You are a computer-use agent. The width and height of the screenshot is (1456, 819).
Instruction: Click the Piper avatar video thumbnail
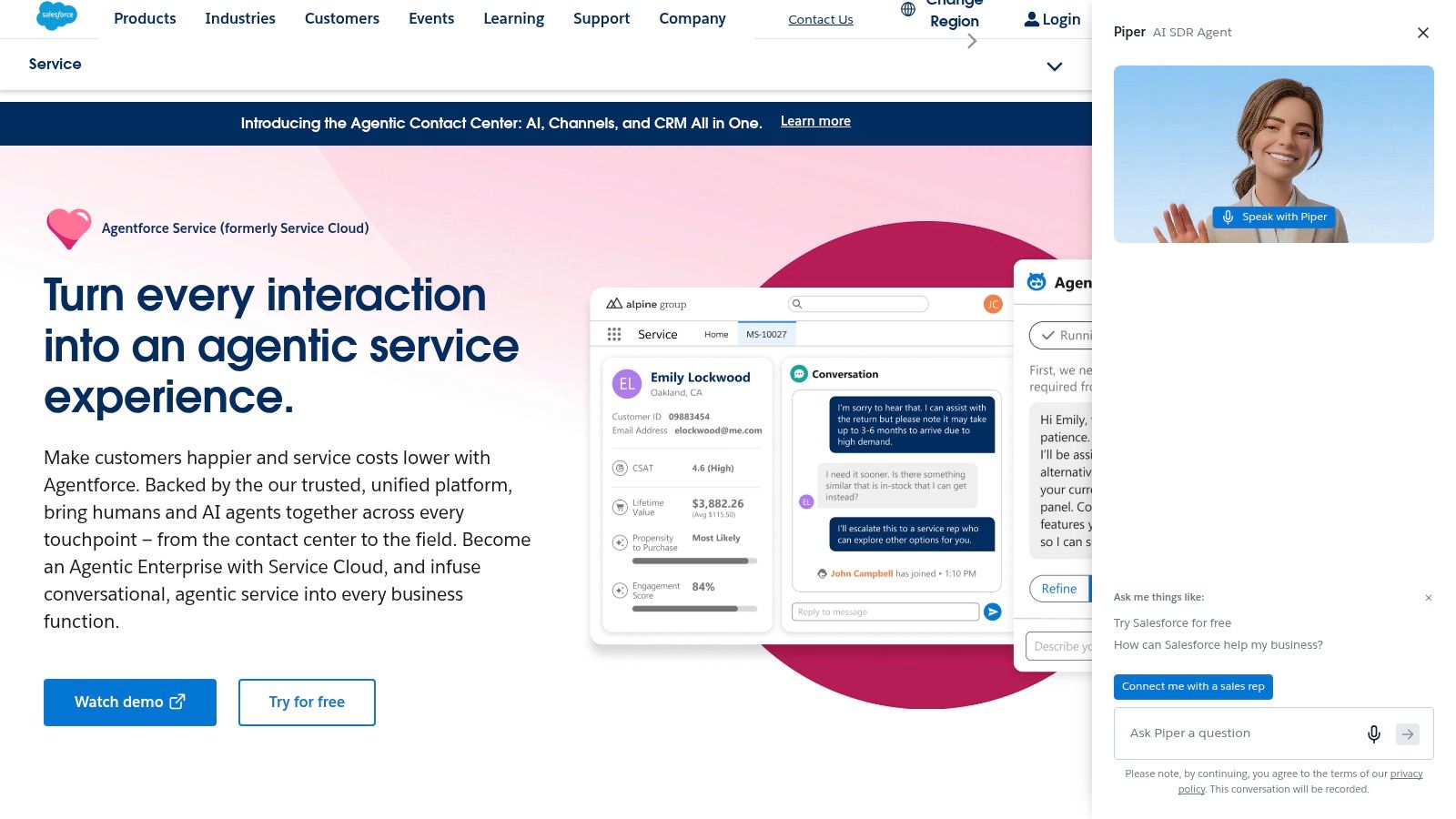1274,154
